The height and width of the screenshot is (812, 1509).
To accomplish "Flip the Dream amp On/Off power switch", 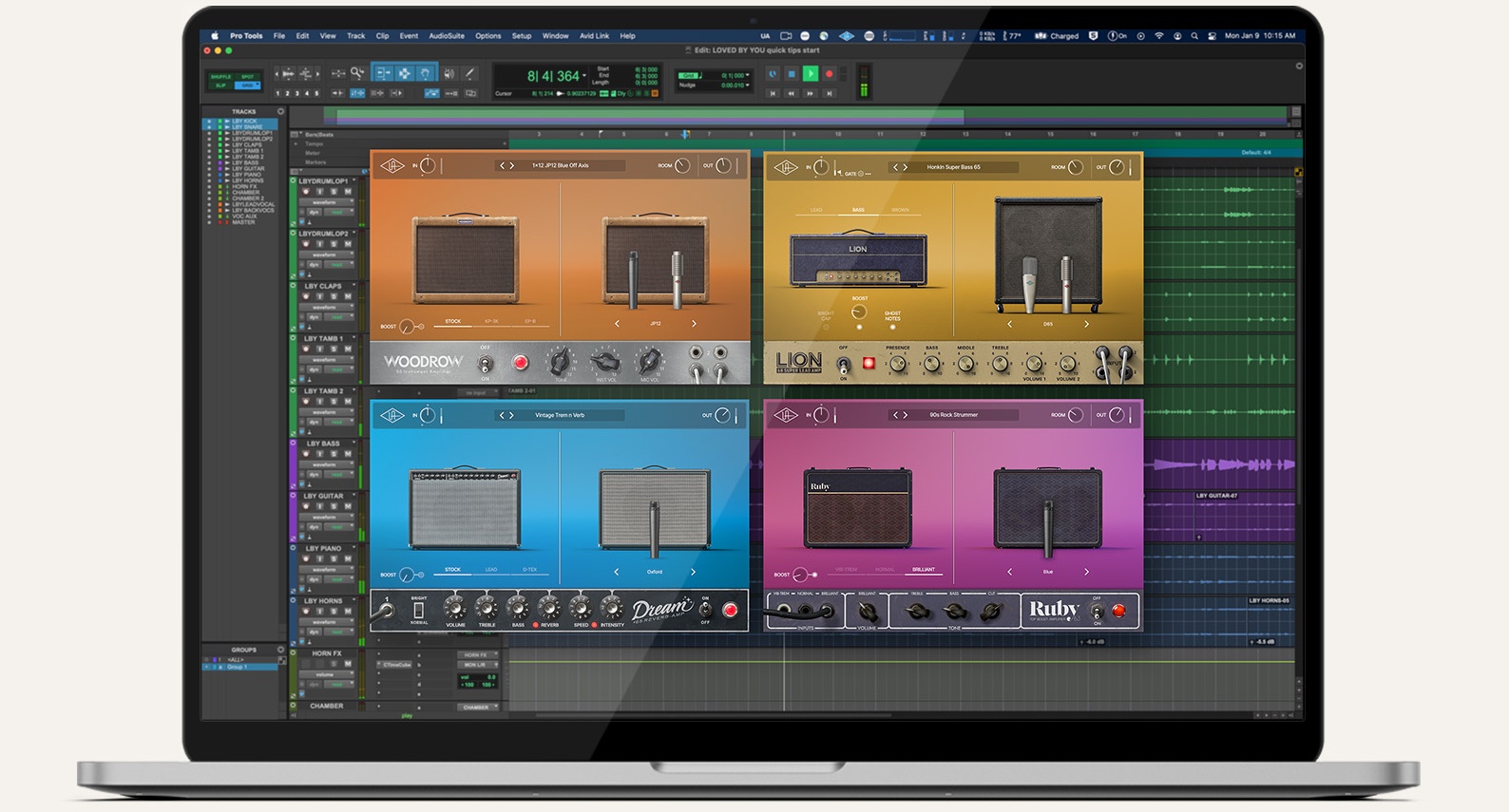I will 705,610.
